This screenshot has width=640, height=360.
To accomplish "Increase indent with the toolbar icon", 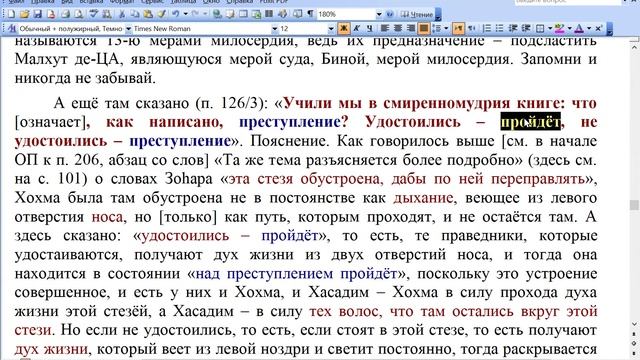I will (x=527, y=28).
